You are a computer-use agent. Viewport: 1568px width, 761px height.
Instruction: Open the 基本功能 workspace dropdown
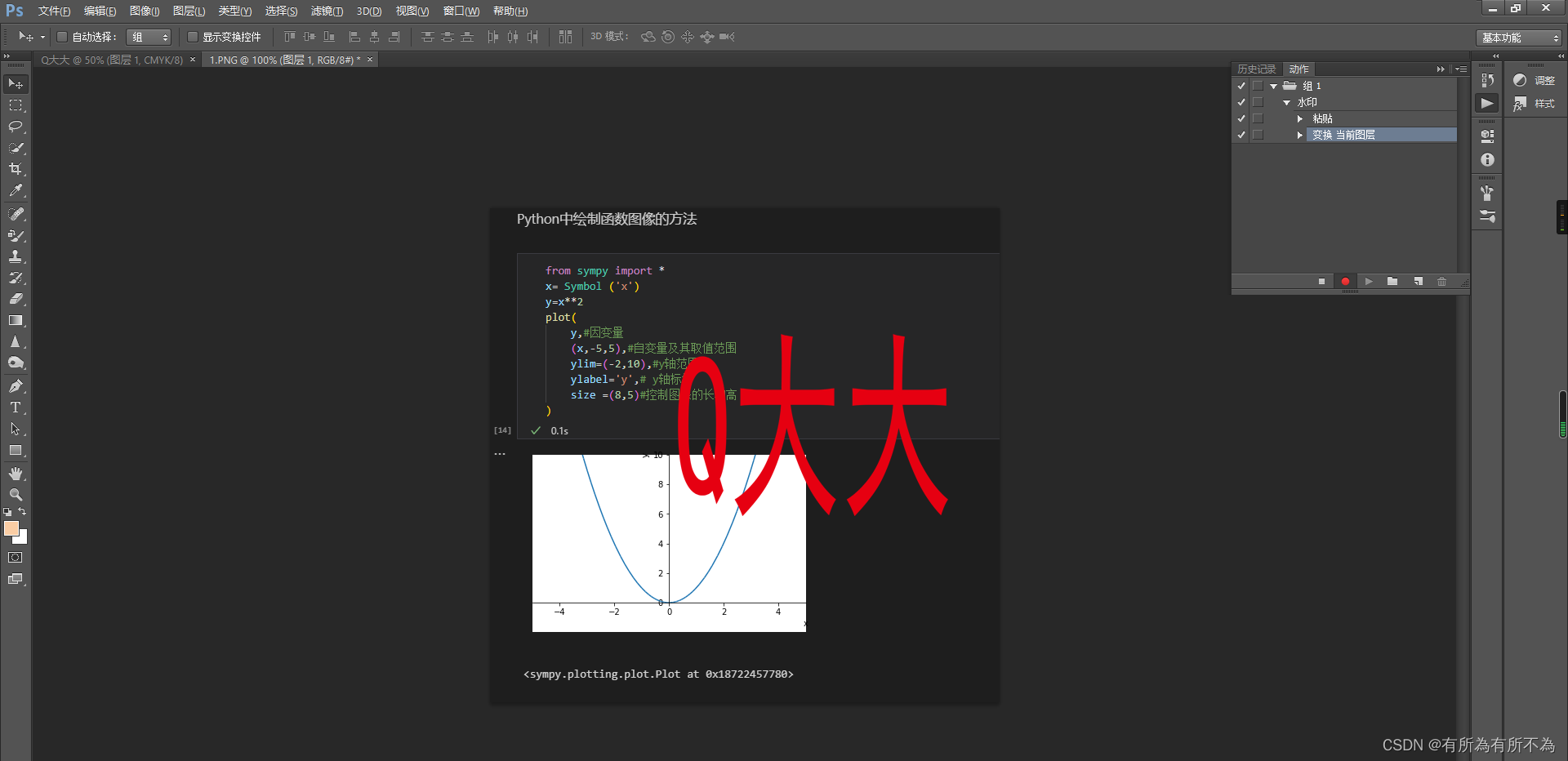(x=1519, y=38)
